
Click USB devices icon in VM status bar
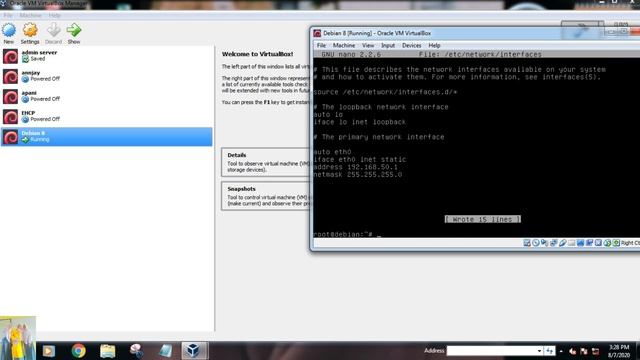coord(563,243)
